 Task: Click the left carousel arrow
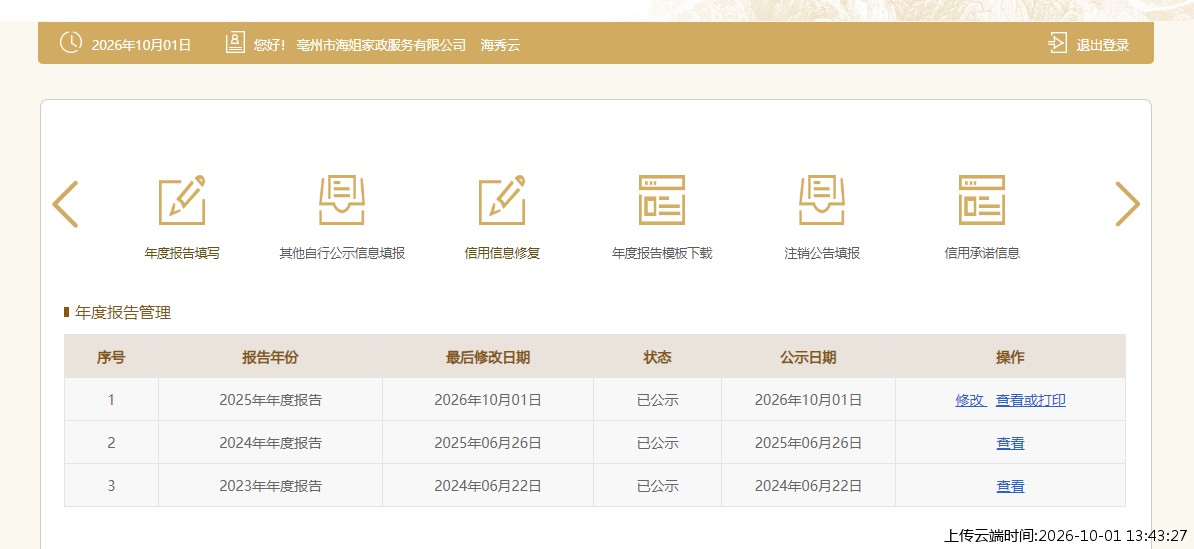65,204
